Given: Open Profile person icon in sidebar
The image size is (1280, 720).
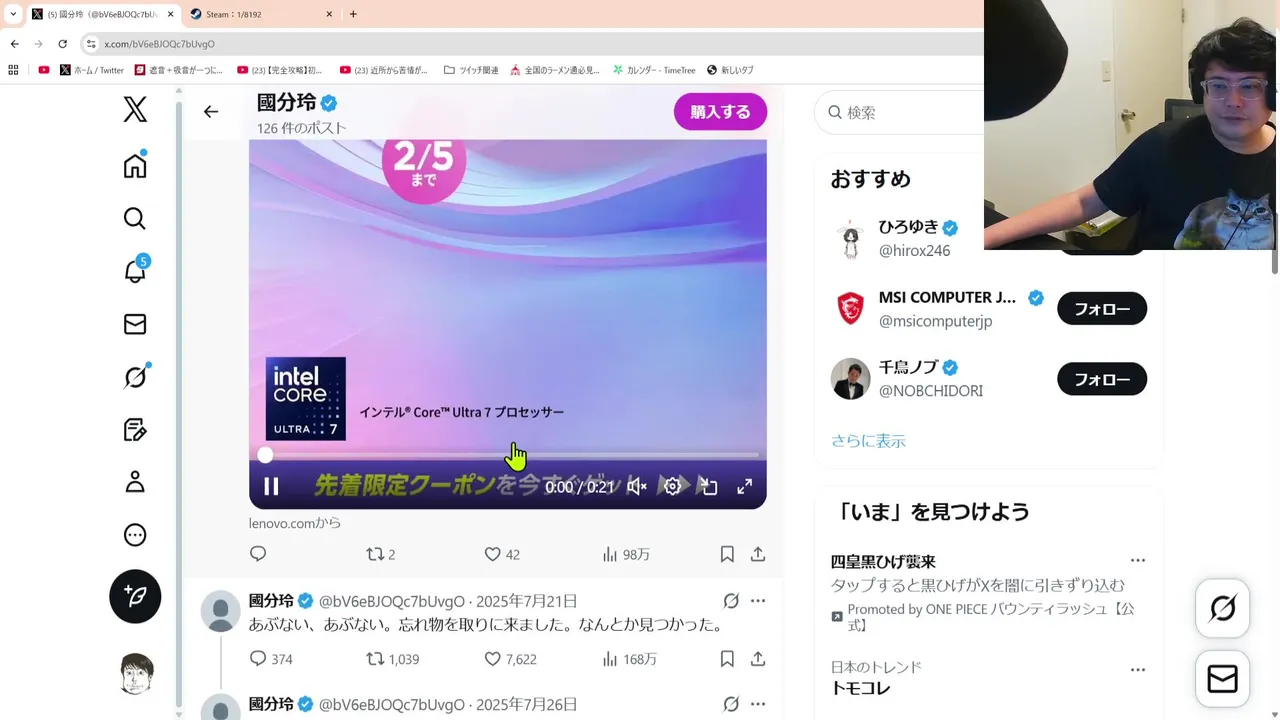Looking at the screenshot, I should [135, 482].
